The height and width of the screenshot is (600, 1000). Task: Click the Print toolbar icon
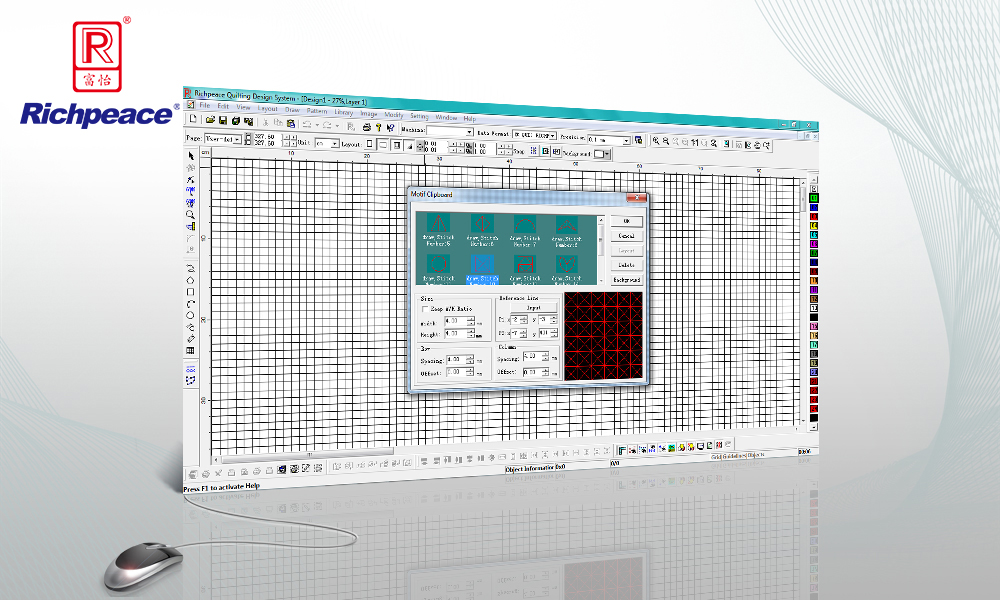[x=366, y=126]
